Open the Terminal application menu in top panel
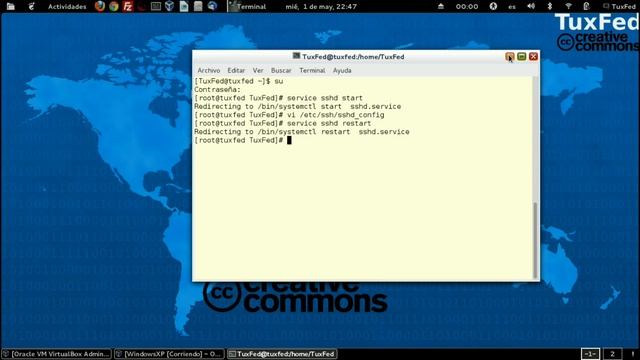The width and height of the screenshot is (640, 360). click(247, 7)
